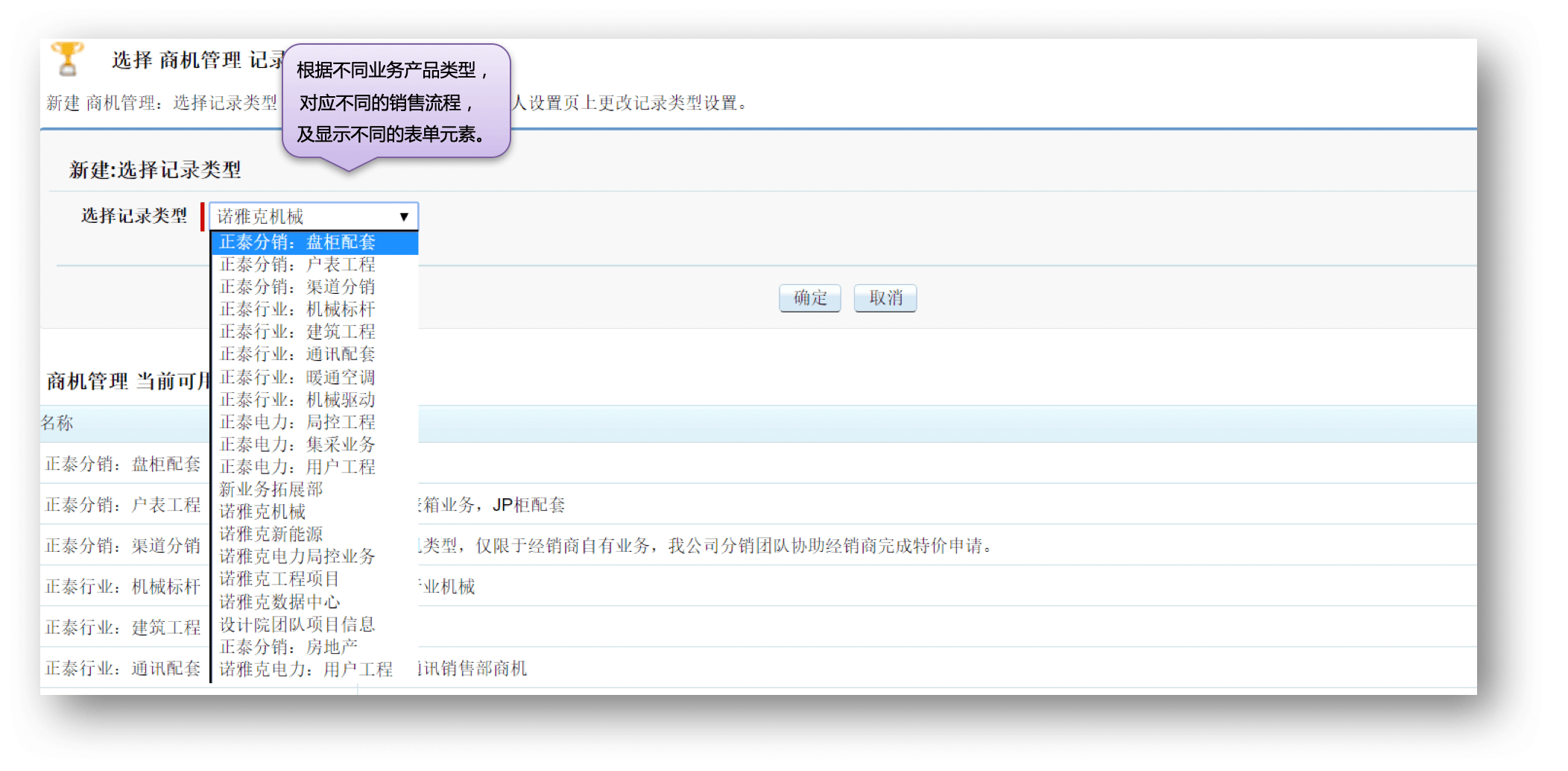The height and width of the screenshot is (771, 1568).
Task: Select 正泰行业：通讯配套 dropdown option
Action: (314, 354)
